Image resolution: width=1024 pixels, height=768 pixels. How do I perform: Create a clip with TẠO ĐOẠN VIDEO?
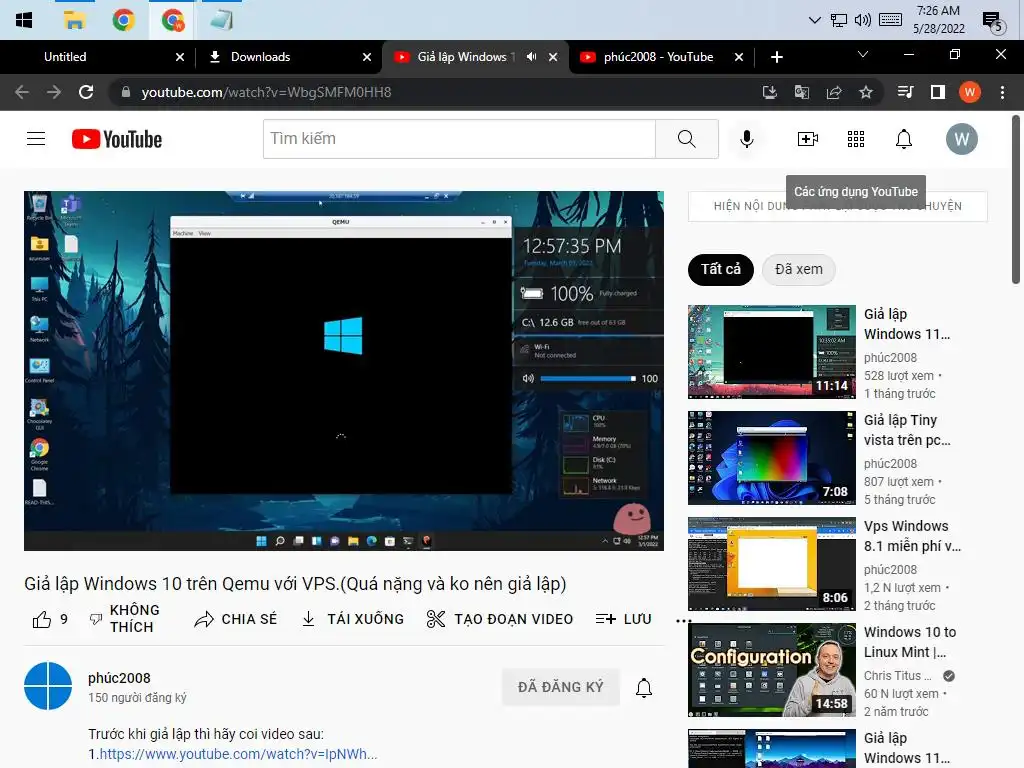(500, 618)
